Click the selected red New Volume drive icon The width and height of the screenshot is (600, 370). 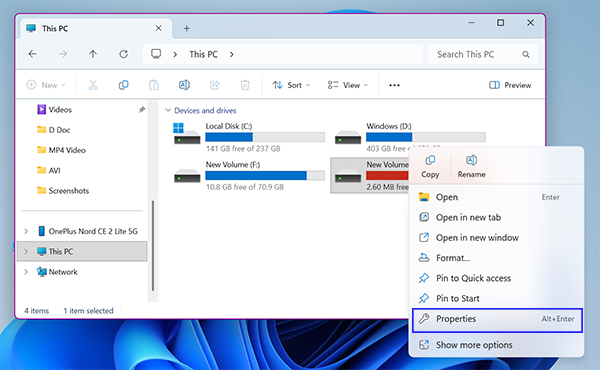(x=347, y=176)
